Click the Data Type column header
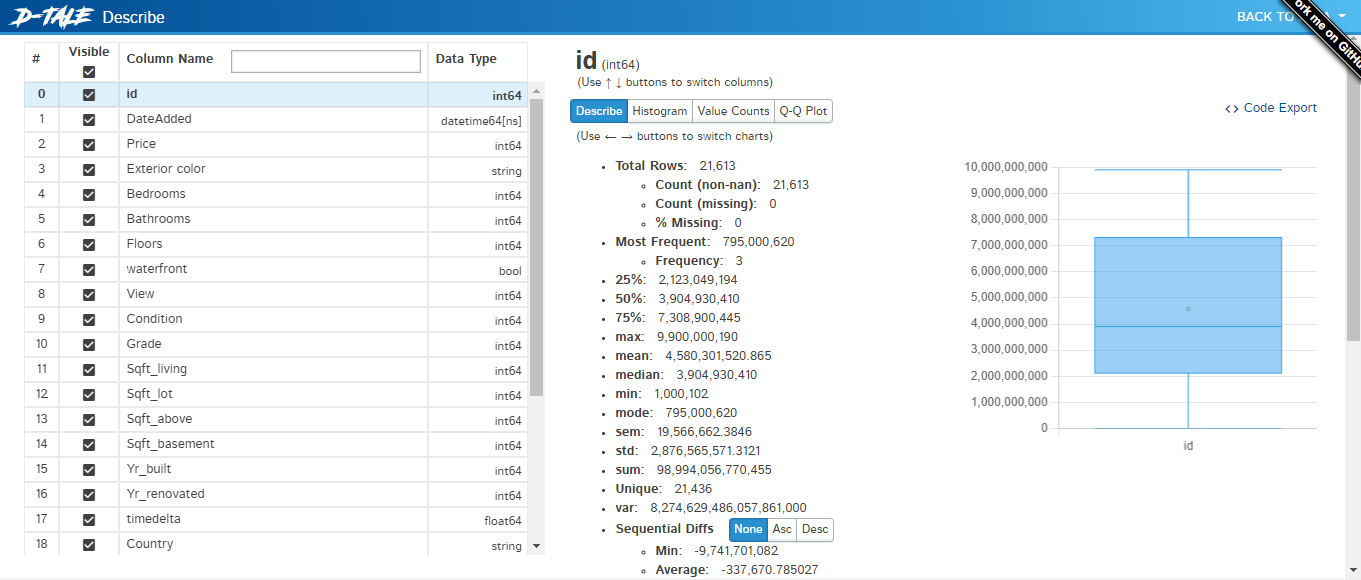The height and width of the screenshot is (580, 1361). click(x=466, y=59)
